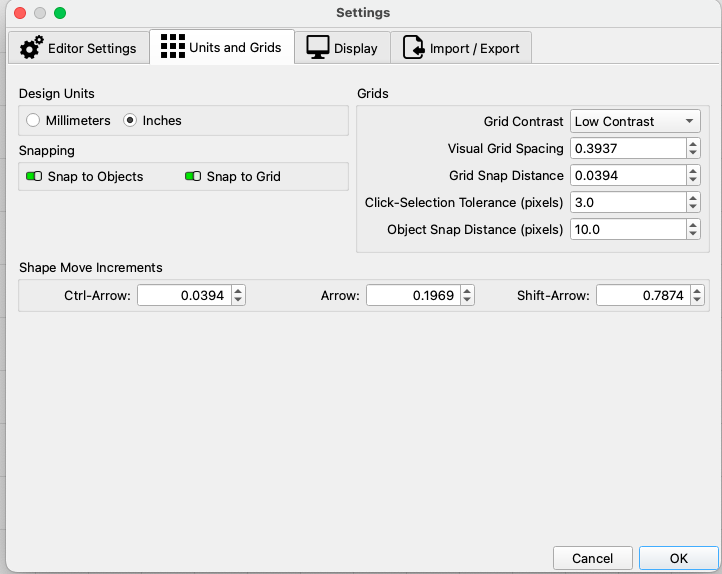The width and height of the screenshot is (722, 574).
Task: Open the Grid Contrast dropdown
Action: coord(635,122)
